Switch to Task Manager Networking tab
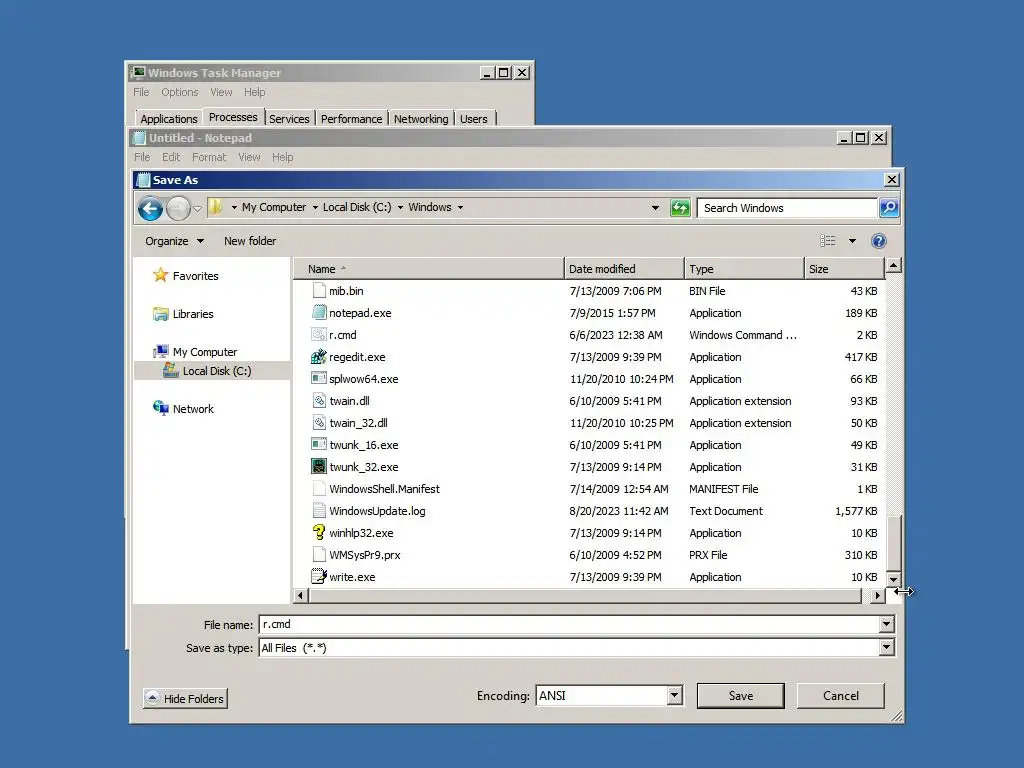 pos(421,119)
